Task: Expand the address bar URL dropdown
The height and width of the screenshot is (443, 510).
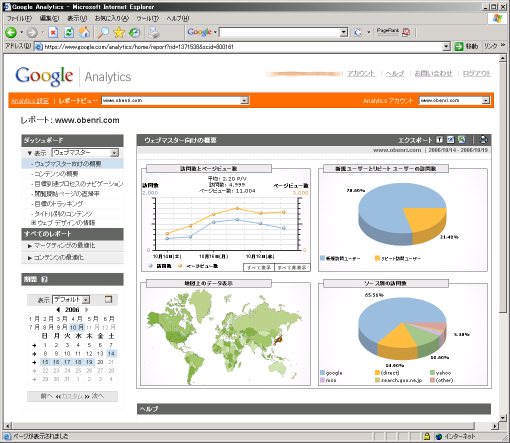Action: coord(446,47)
